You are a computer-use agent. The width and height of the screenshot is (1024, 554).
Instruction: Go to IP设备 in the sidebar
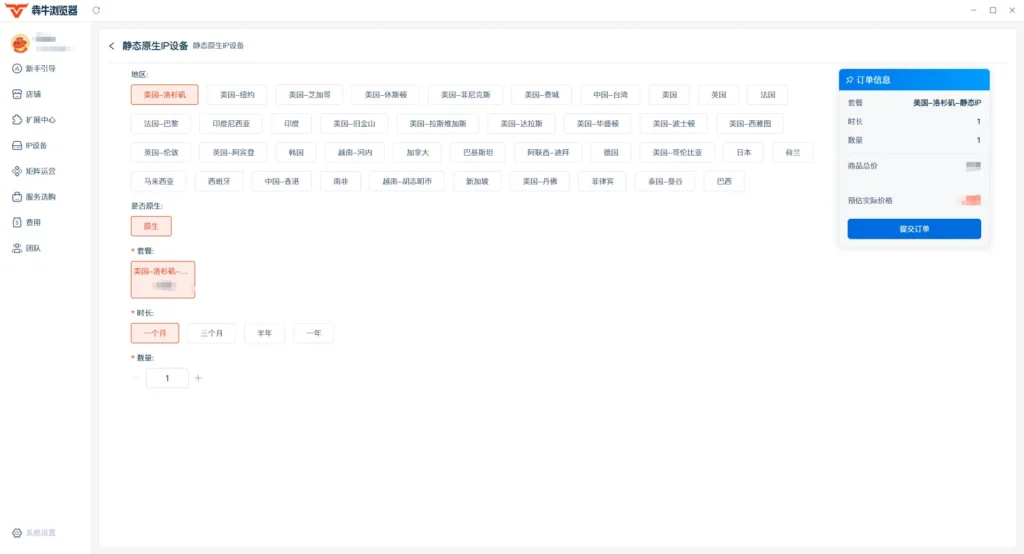[30, 146]
